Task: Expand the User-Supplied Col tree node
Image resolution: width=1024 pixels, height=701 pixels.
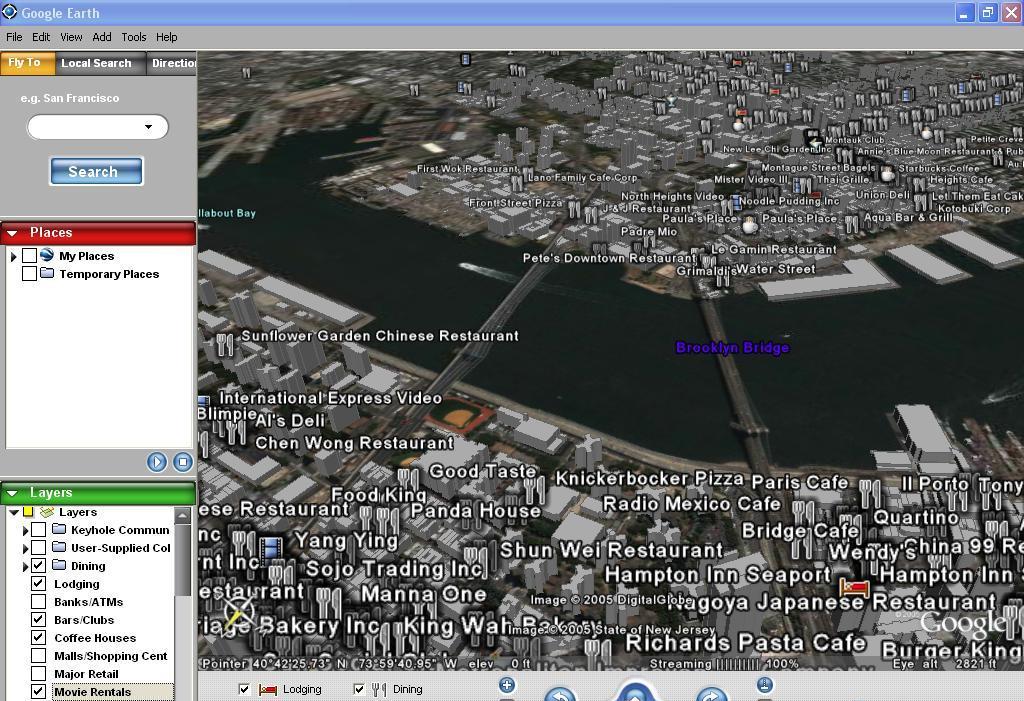Action: [25, 548]
